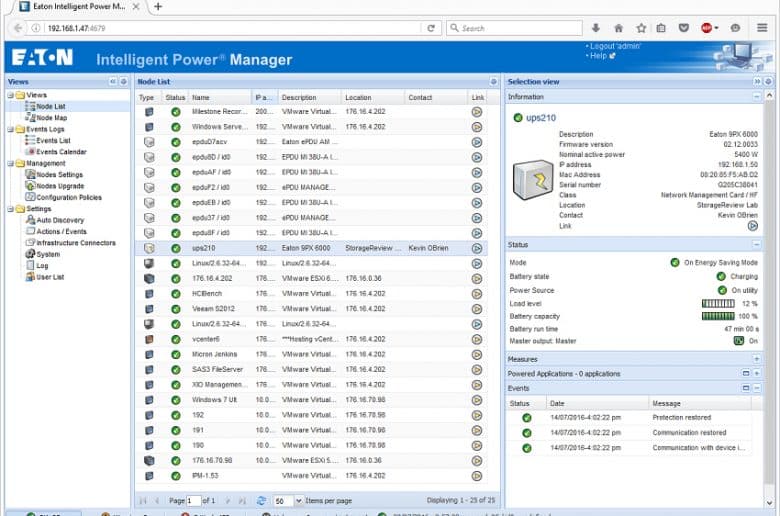Click page number input field
The image size is (780, 516).
point(194,501)
